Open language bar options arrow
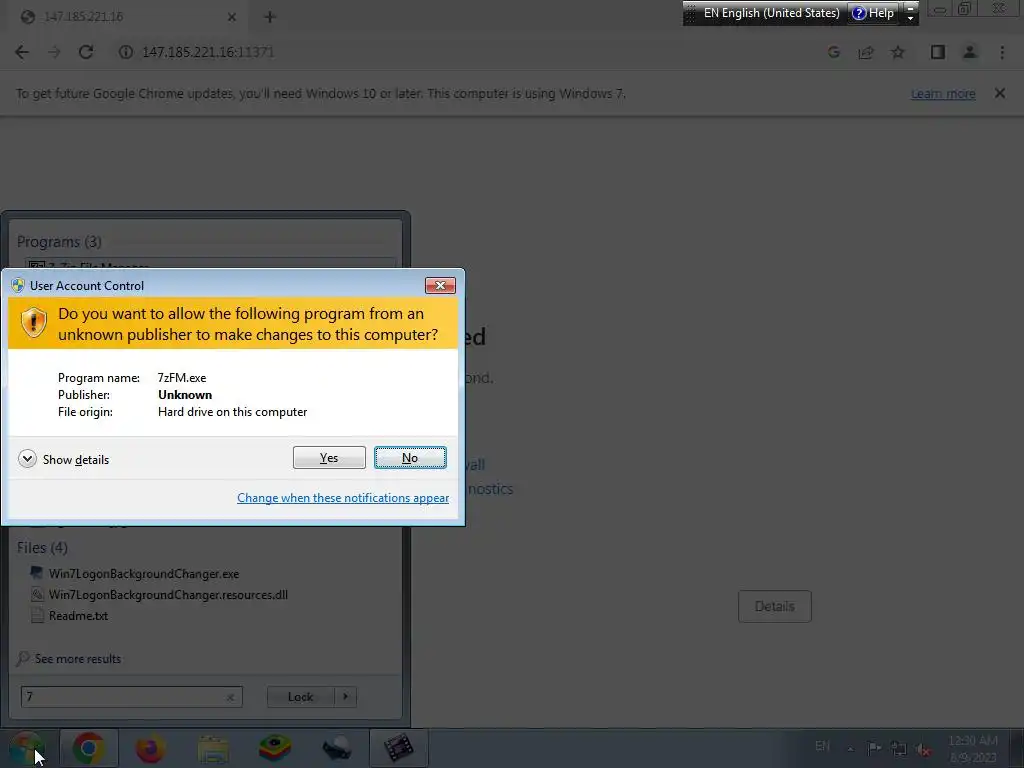This screenshot has height=768, width=1024. click(910, 18)
